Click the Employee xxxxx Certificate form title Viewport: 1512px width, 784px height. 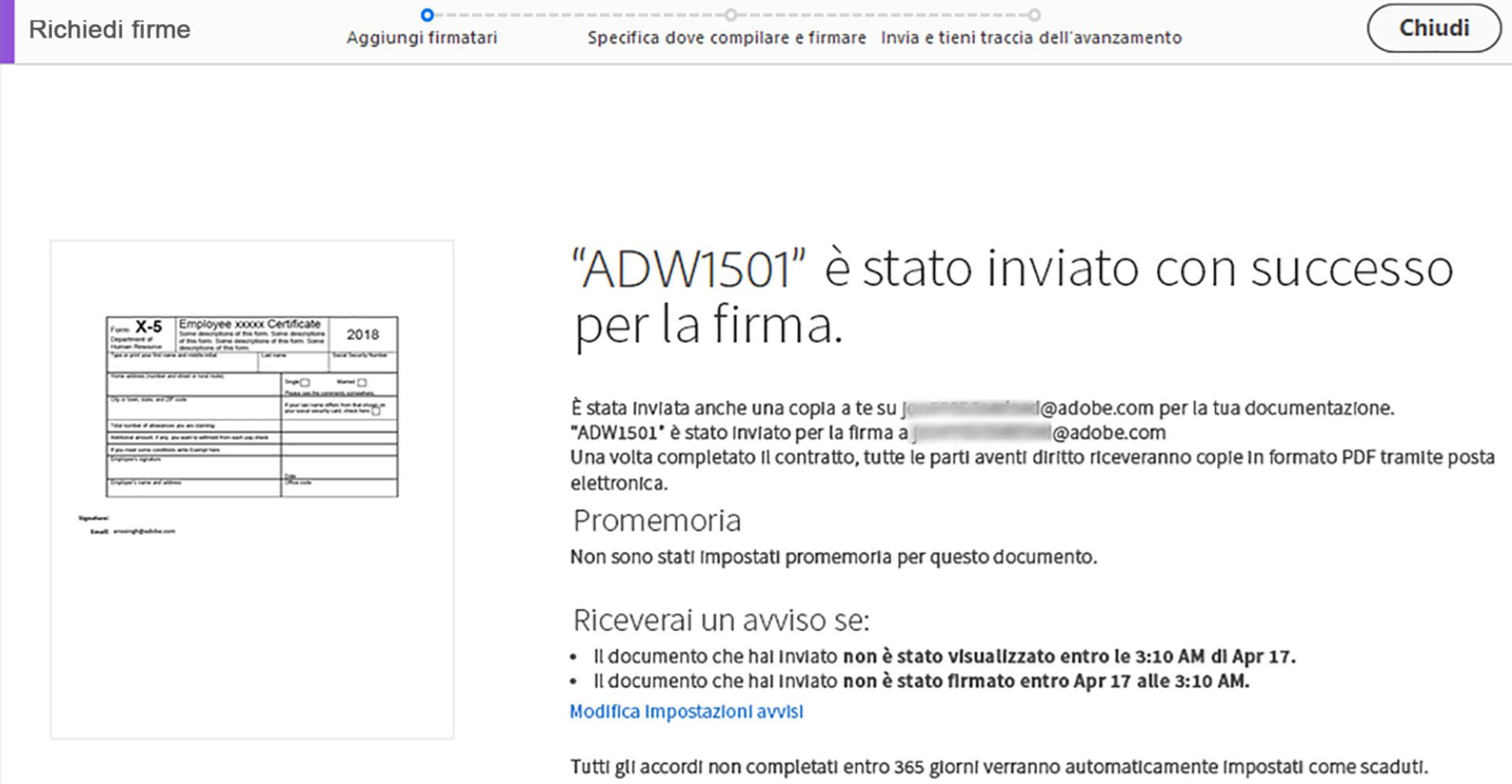249,323
